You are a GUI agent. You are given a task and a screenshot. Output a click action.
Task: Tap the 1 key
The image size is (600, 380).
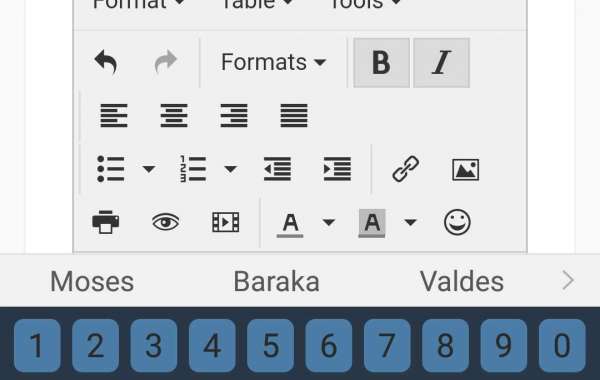coord(37,346)
